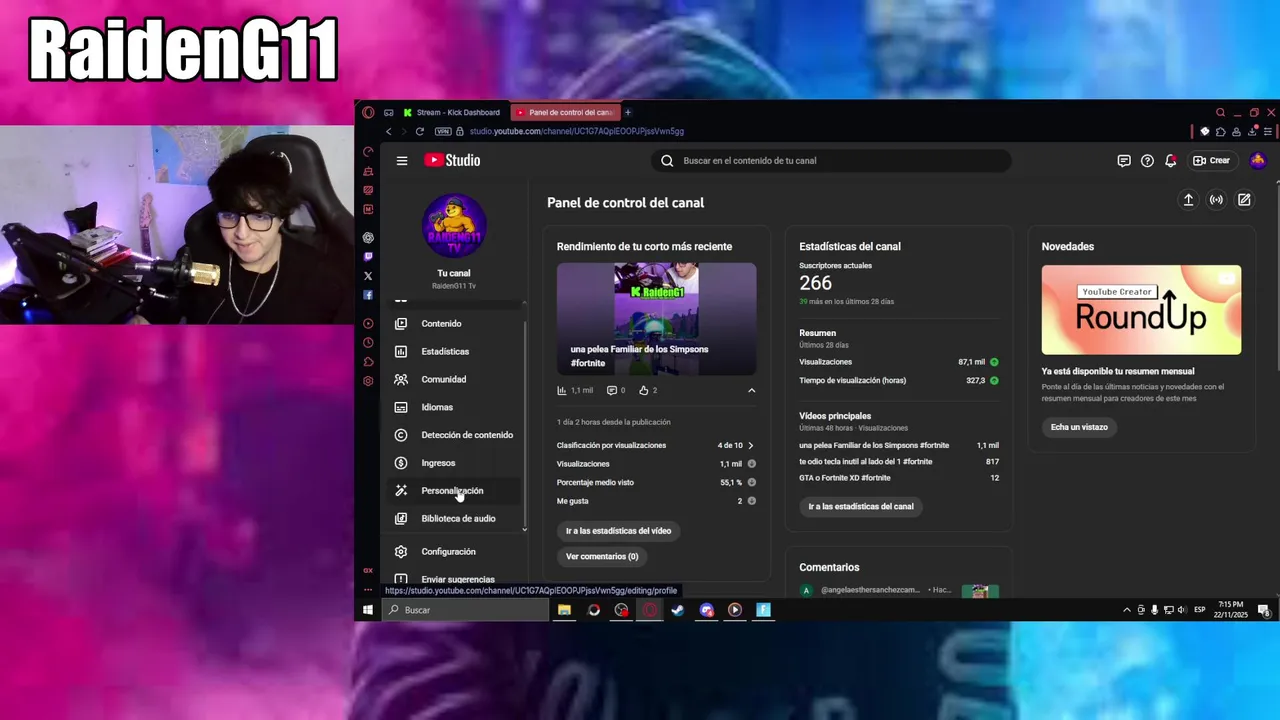Focus the Buscar en el contenido search field
The image size is (1280, 720).
coord(830,160)
